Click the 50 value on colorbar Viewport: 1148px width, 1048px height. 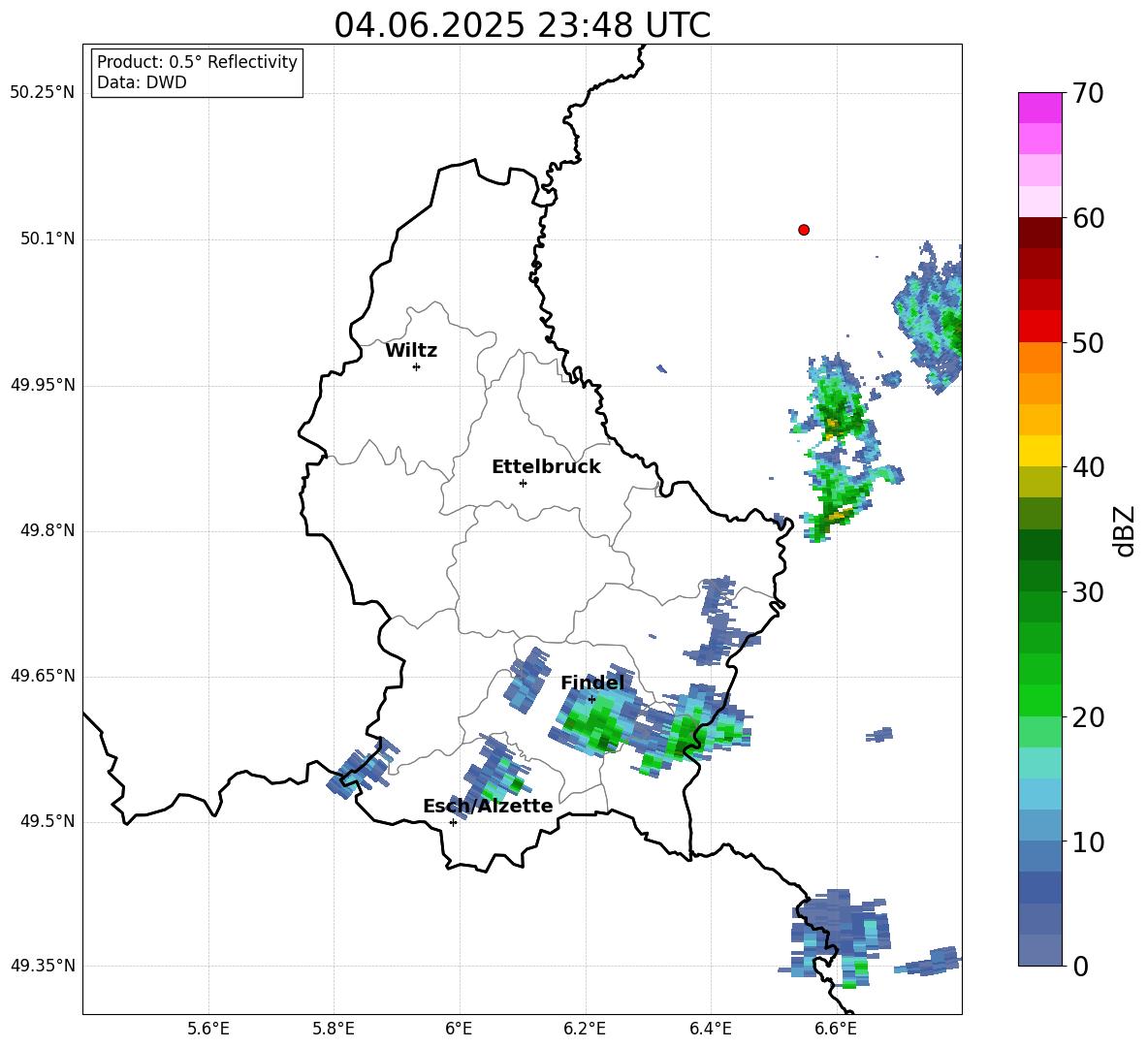pos(1088,342)
